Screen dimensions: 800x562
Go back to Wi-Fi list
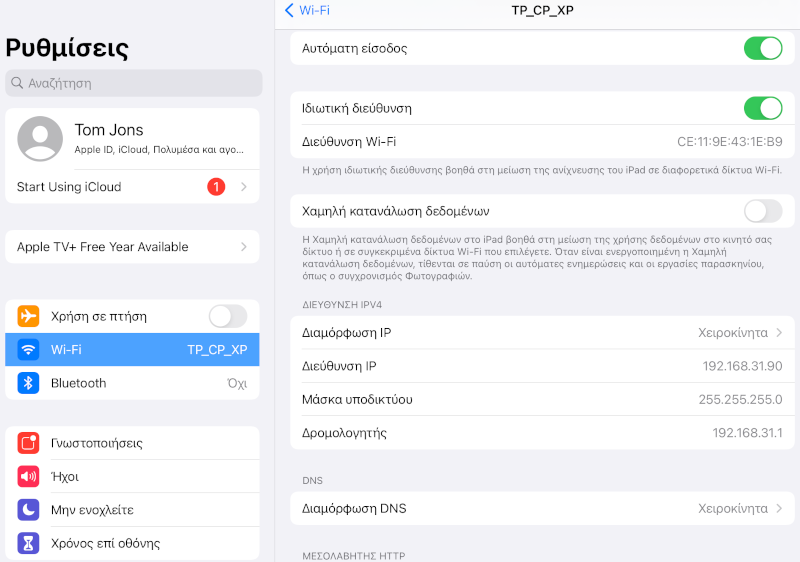(x=308, y=11)
